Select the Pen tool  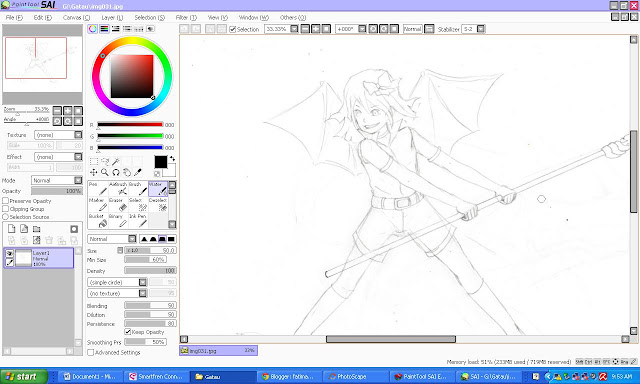(98, 189)
